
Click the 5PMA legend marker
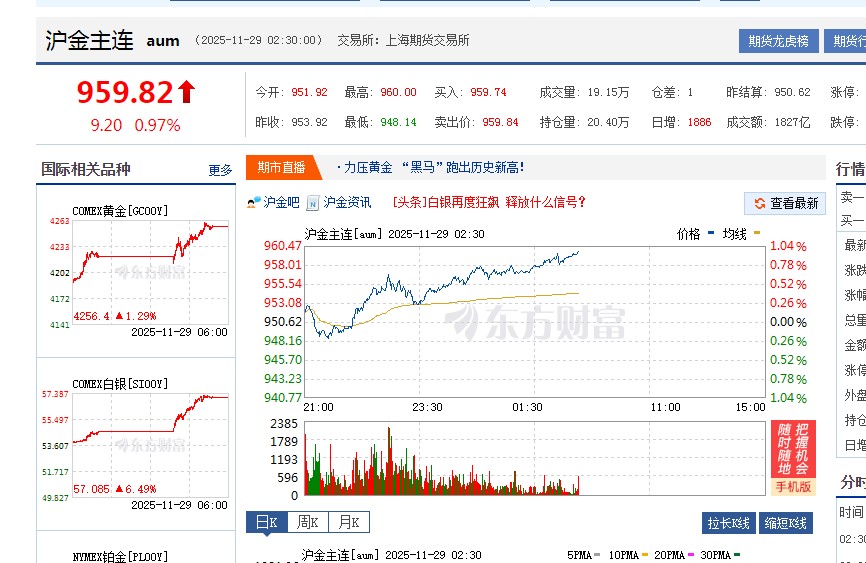[x=597, y=555]
